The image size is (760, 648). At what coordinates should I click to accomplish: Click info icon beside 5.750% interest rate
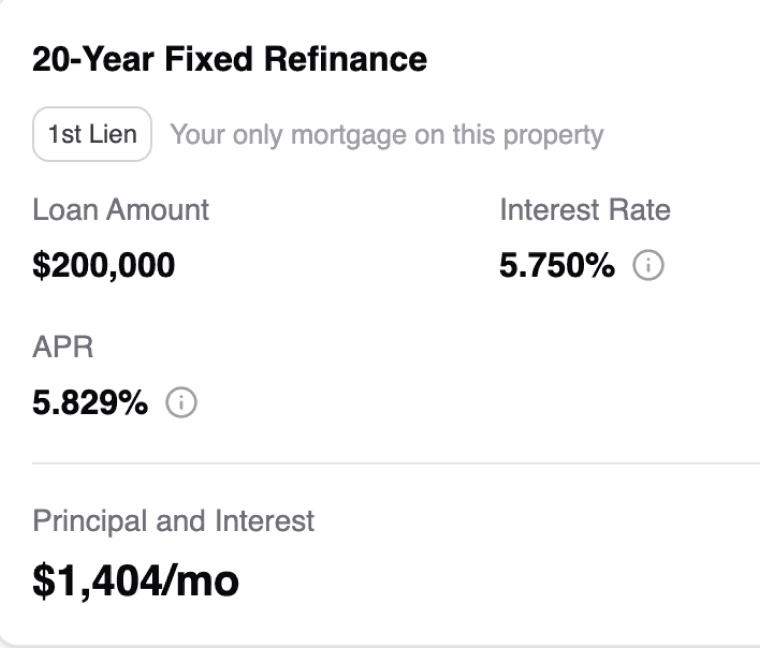point(650,266)
